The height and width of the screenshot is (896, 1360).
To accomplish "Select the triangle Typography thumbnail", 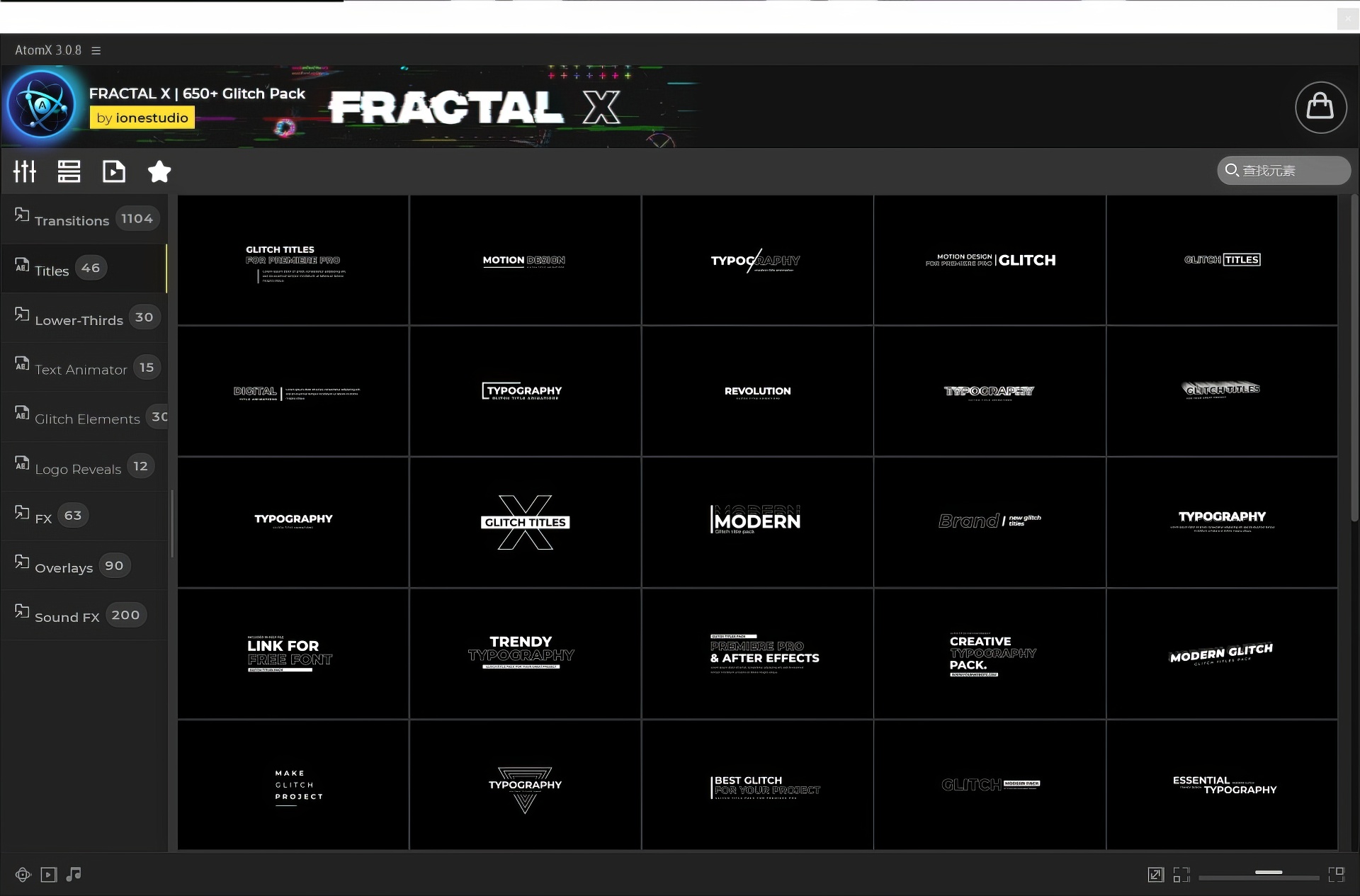I will (x=525, y=785).
